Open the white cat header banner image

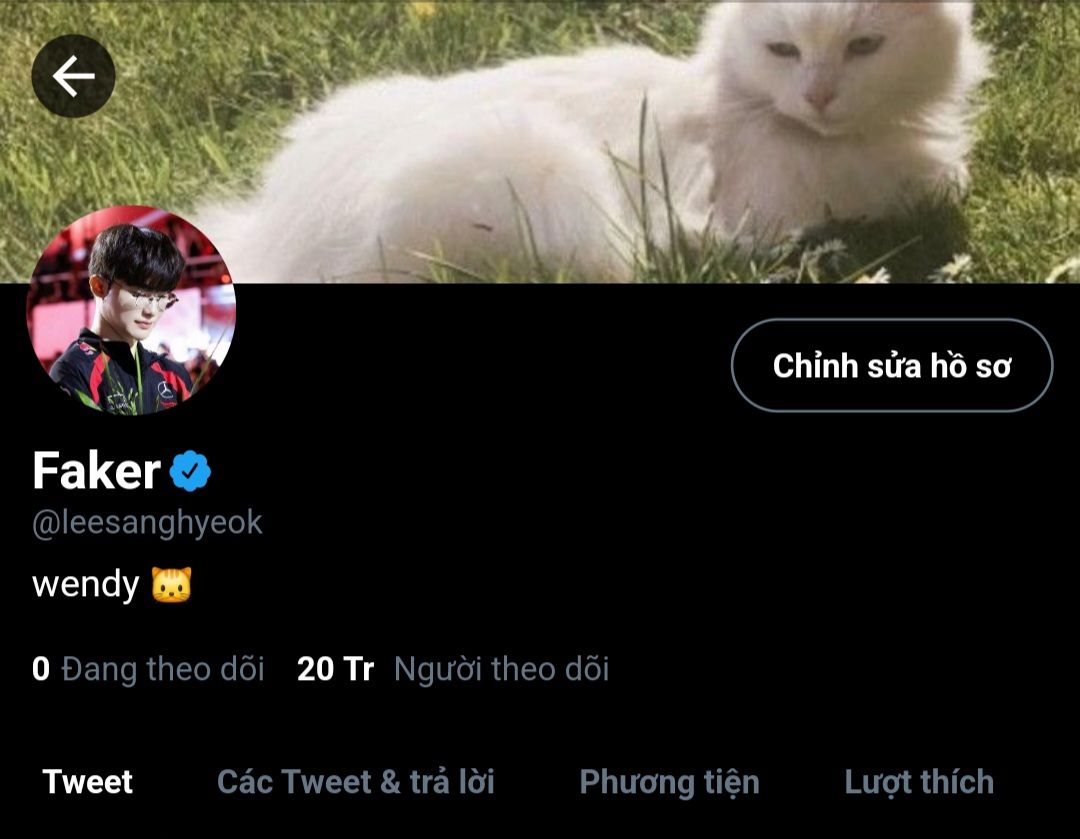tap(540, 141)
